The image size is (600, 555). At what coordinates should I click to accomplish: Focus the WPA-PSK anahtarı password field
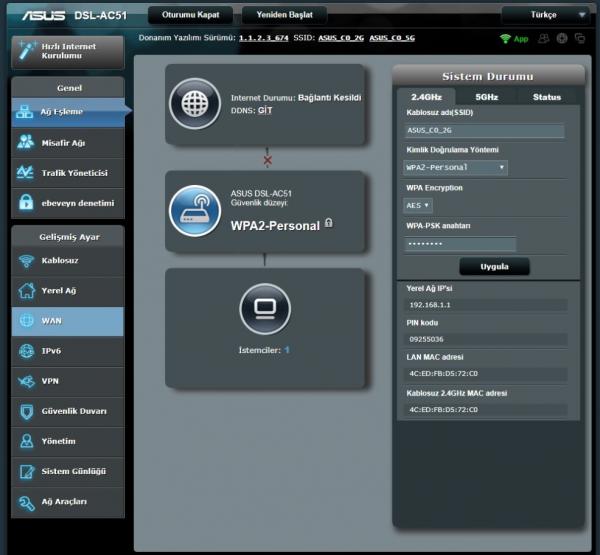pos(460,244)
